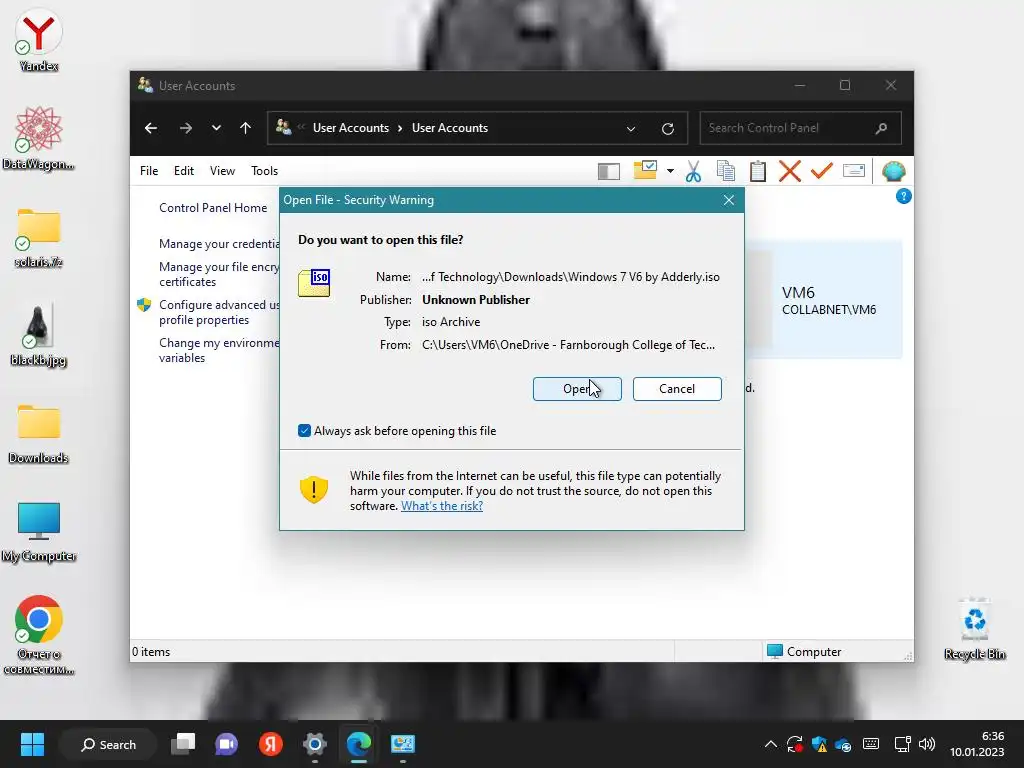
Task: Go forward with the right arrow button
Action: click(x=185, y=128)
